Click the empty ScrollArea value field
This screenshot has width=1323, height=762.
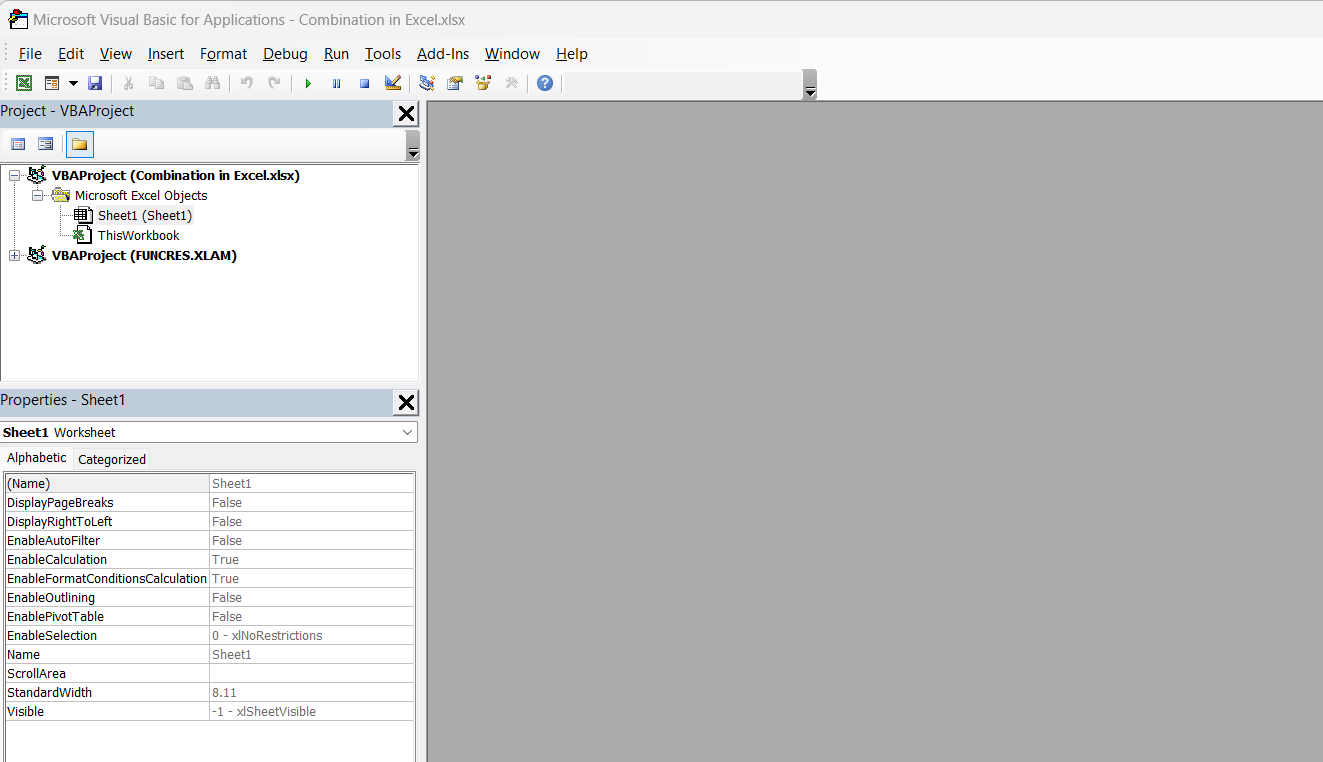(312, 673)
